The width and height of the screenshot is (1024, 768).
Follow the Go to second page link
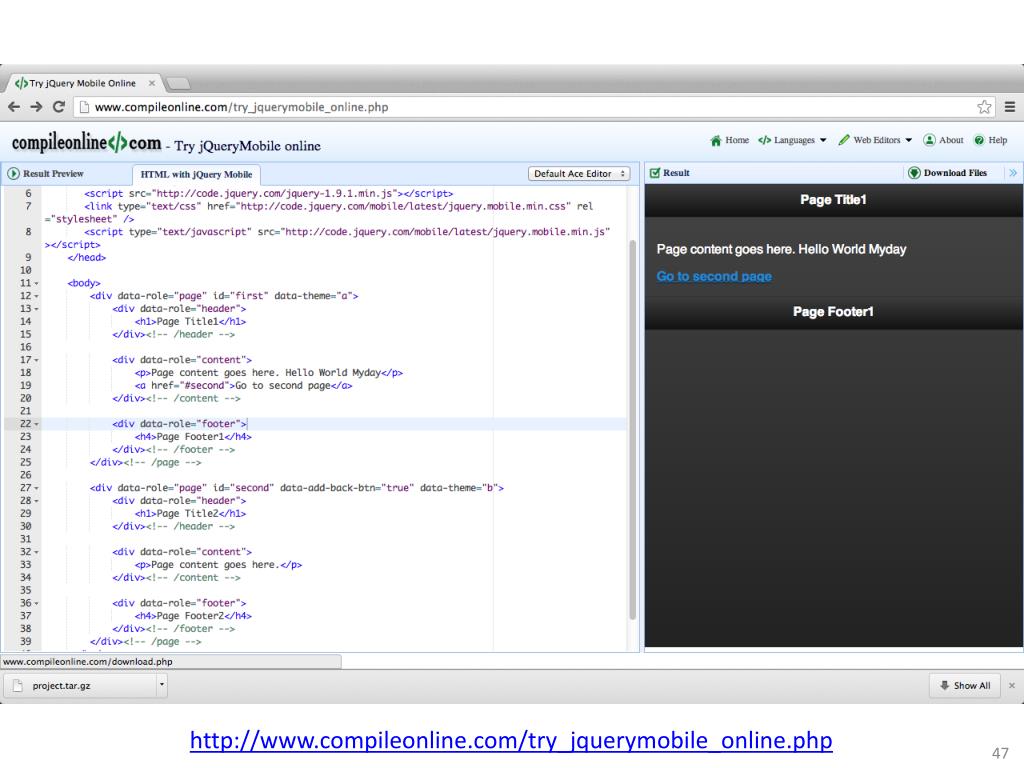tap(714, 276)
